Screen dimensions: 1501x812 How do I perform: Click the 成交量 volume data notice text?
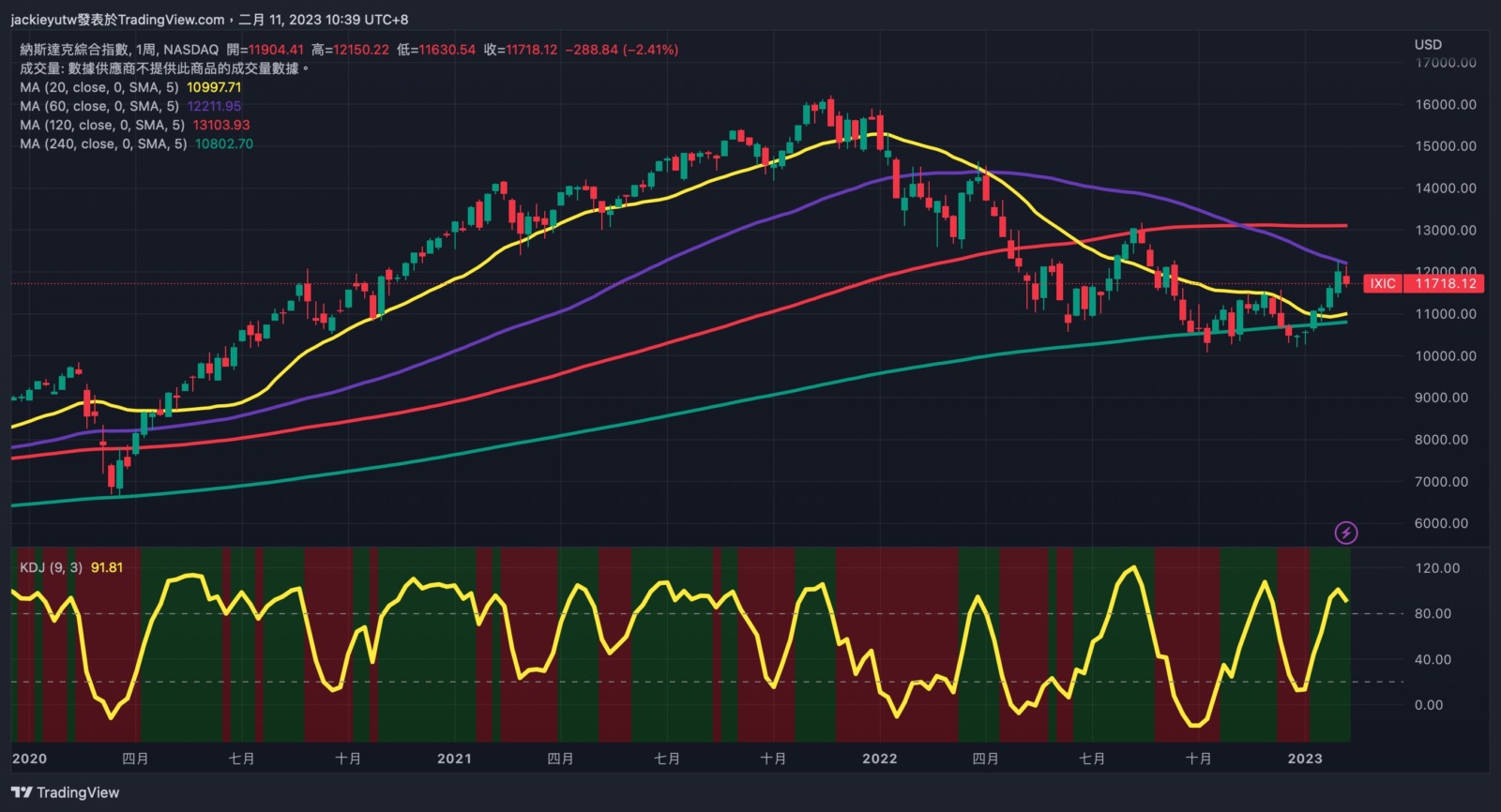164,68
